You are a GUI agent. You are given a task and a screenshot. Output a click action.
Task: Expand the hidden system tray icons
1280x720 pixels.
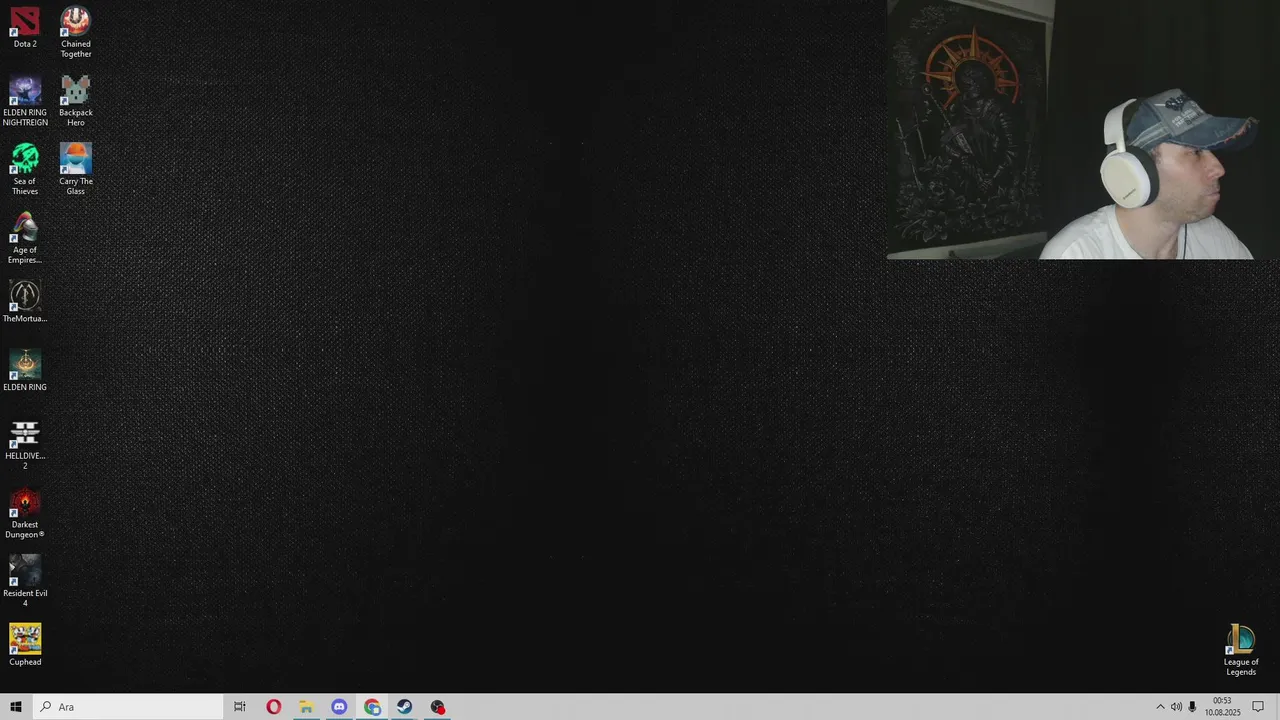coord(1160,707)
